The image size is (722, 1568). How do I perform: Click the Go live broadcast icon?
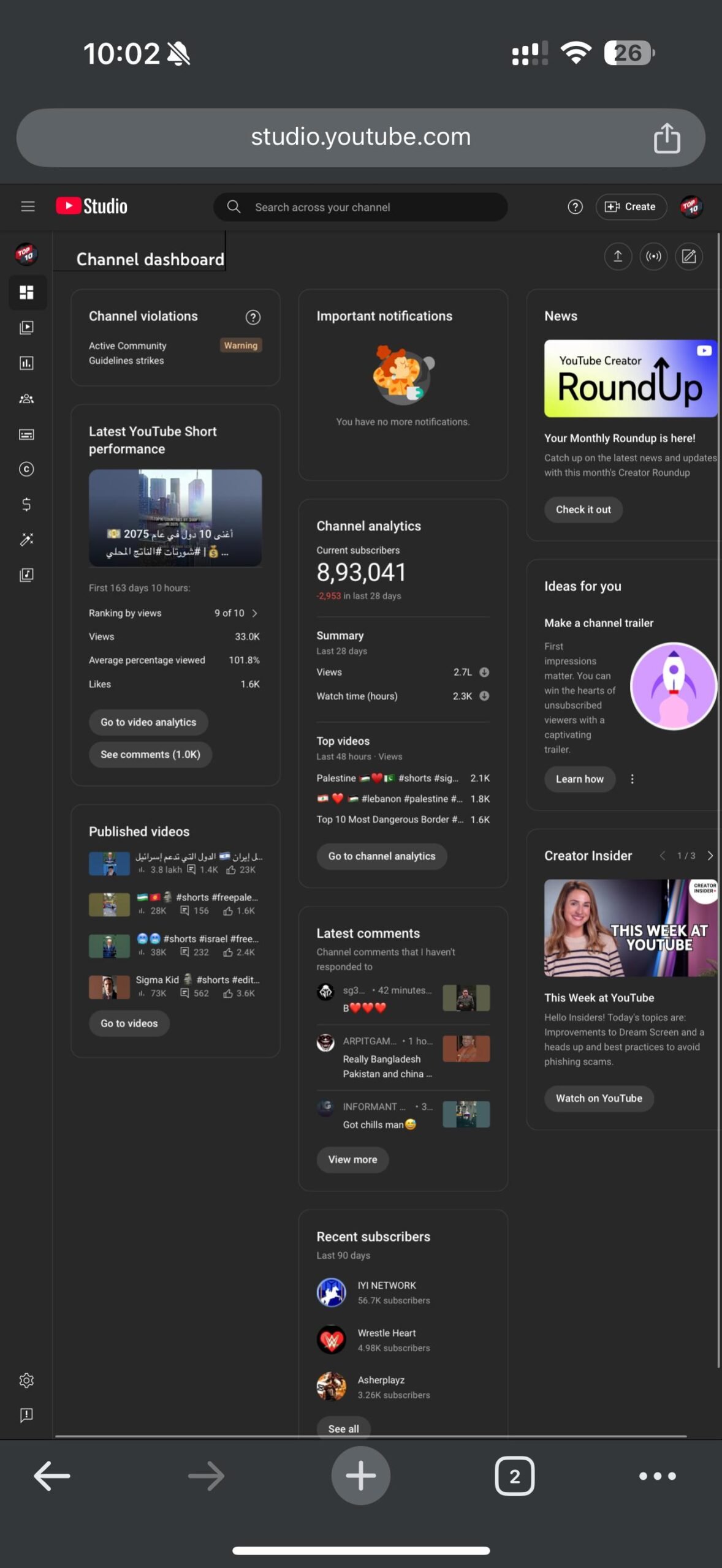(653, 256)
